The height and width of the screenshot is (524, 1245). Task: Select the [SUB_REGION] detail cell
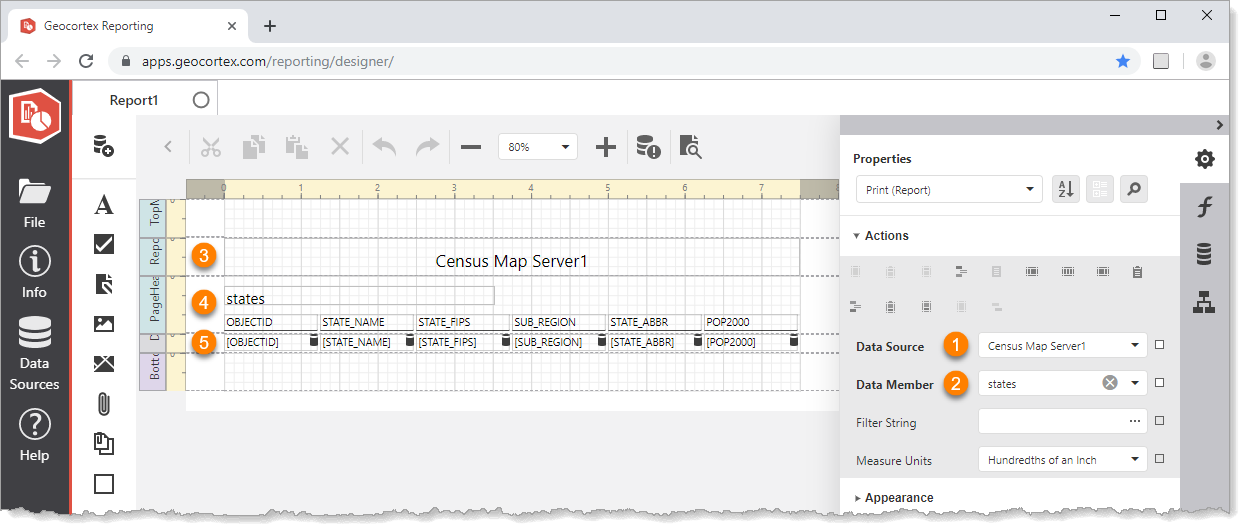click(x=559, y=342)
